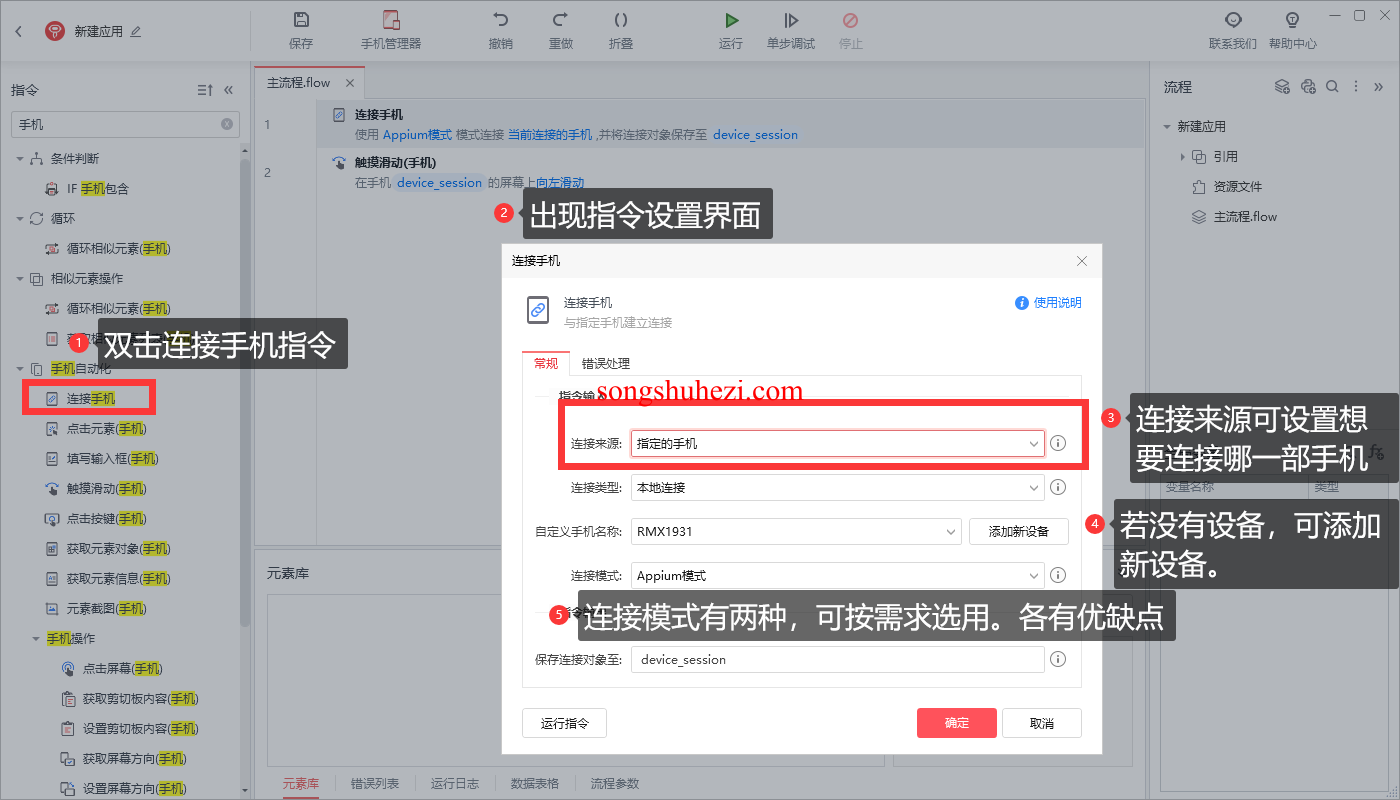Collapse the 循环 category
This screenshot has width=1400, height=800.
click(x=19, y=218)
